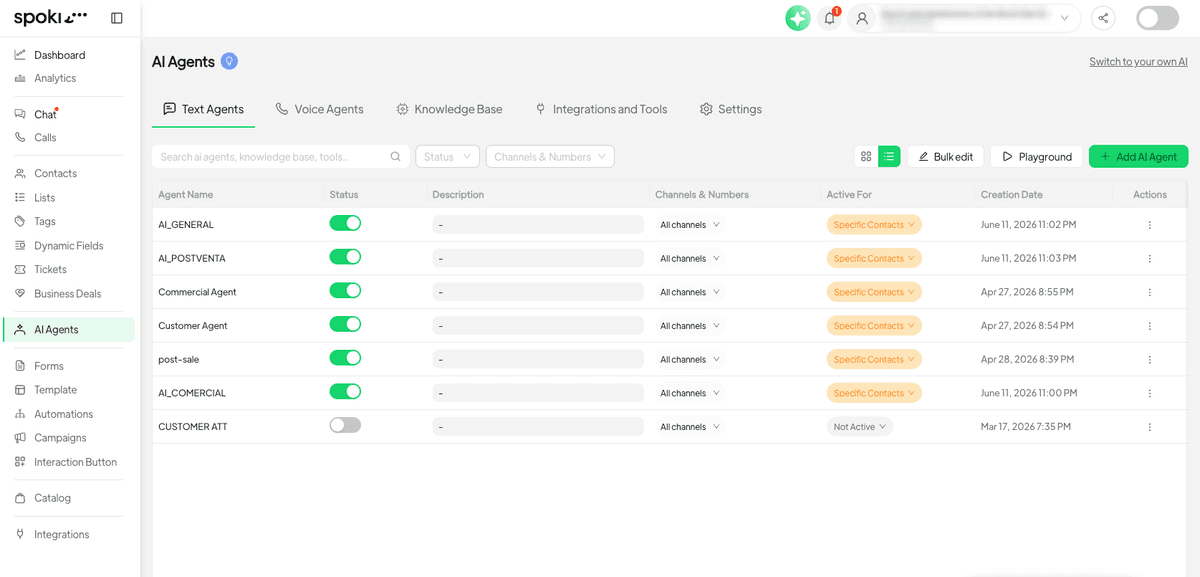Disable the AI_COMERCIAL agent status
The height and width of the screenshot is (577, 1200).
pyautogui.click(x=345, y=392)
